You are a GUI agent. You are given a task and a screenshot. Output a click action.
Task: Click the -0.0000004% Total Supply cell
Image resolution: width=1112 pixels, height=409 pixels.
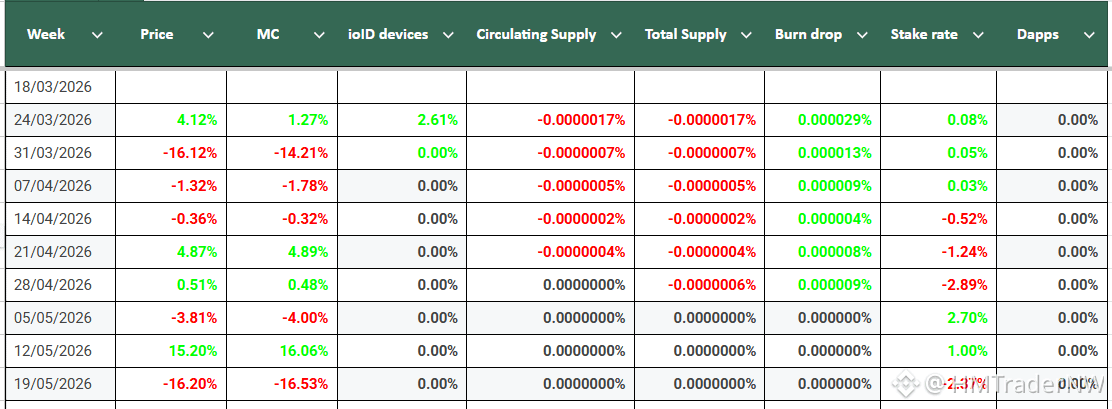699,252
